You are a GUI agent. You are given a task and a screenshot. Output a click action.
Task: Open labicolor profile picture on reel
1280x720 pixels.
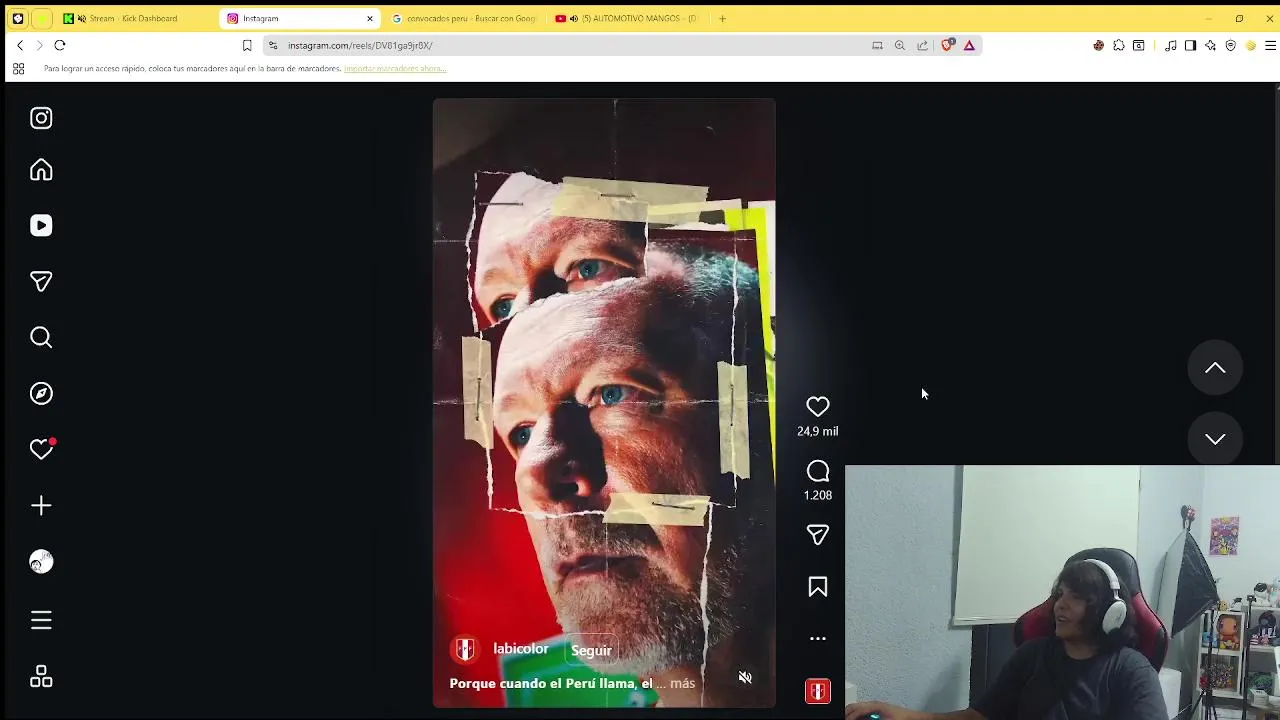(x=465, y=650)
